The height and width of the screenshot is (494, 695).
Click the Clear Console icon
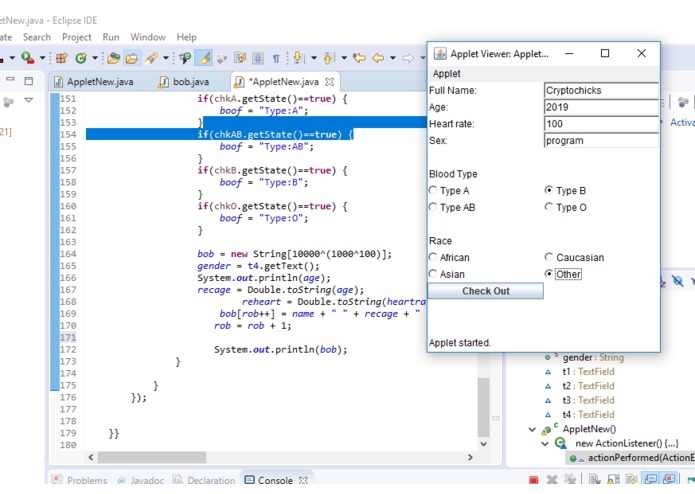coord(595,480)
